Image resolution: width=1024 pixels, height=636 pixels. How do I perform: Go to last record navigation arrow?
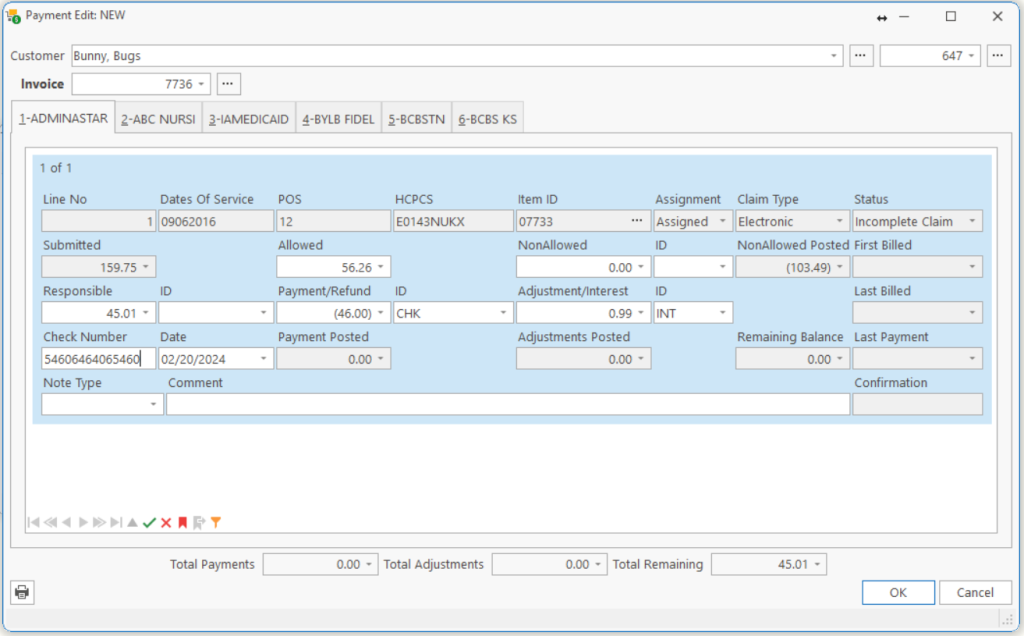(x=116, y=522)
